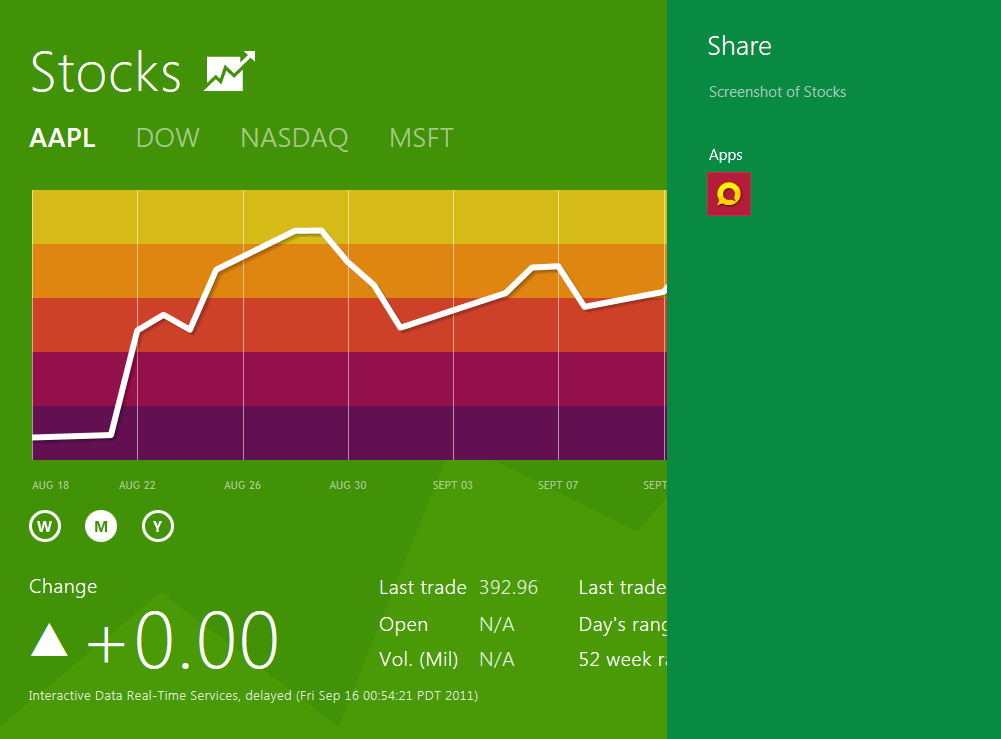Screen dimensions: 1001x739
Task: Click the +0.00 change value
Action: click(x=183, y=640)
